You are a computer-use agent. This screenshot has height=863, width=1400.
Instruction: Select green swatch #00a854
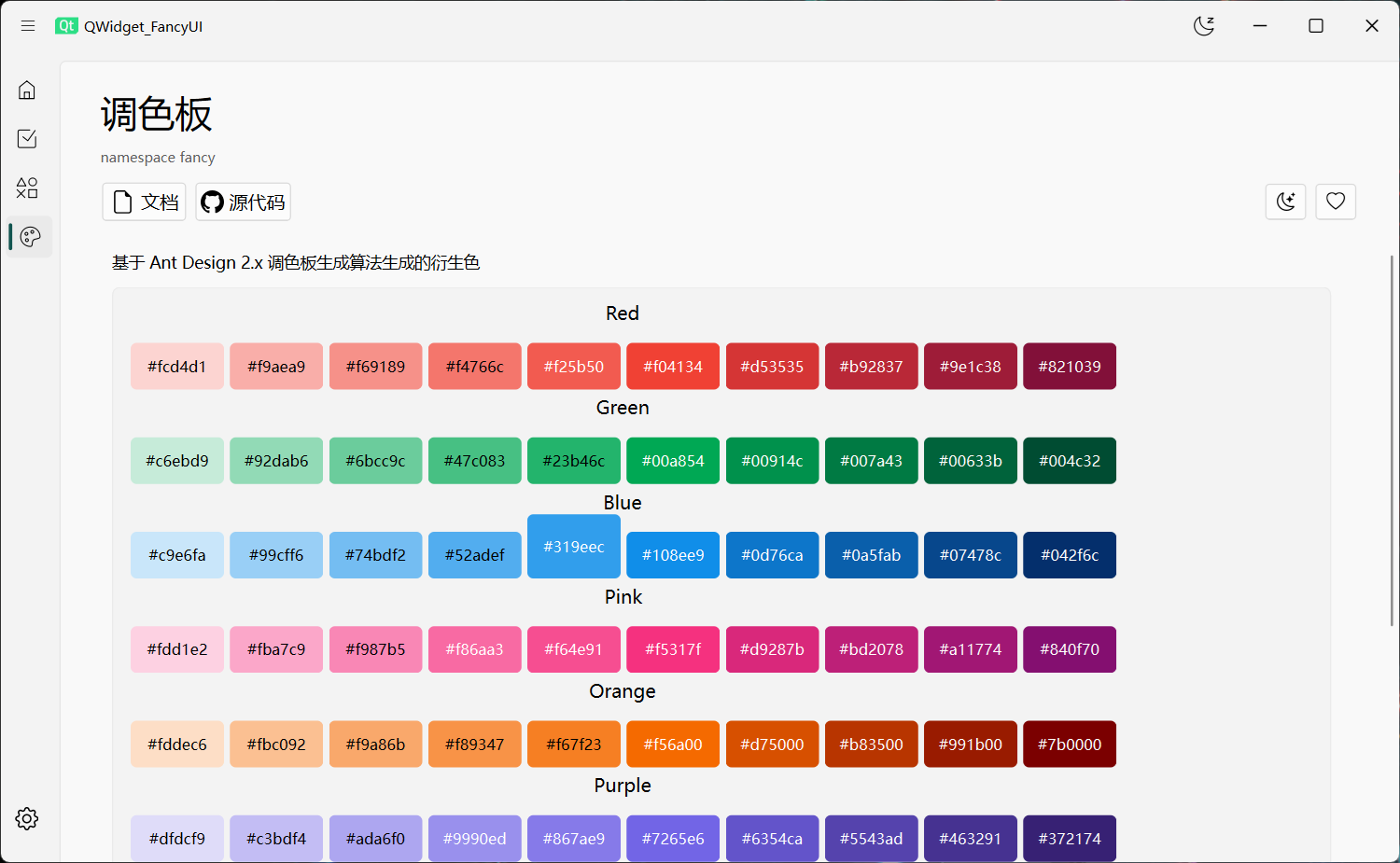tap(673, 461)
